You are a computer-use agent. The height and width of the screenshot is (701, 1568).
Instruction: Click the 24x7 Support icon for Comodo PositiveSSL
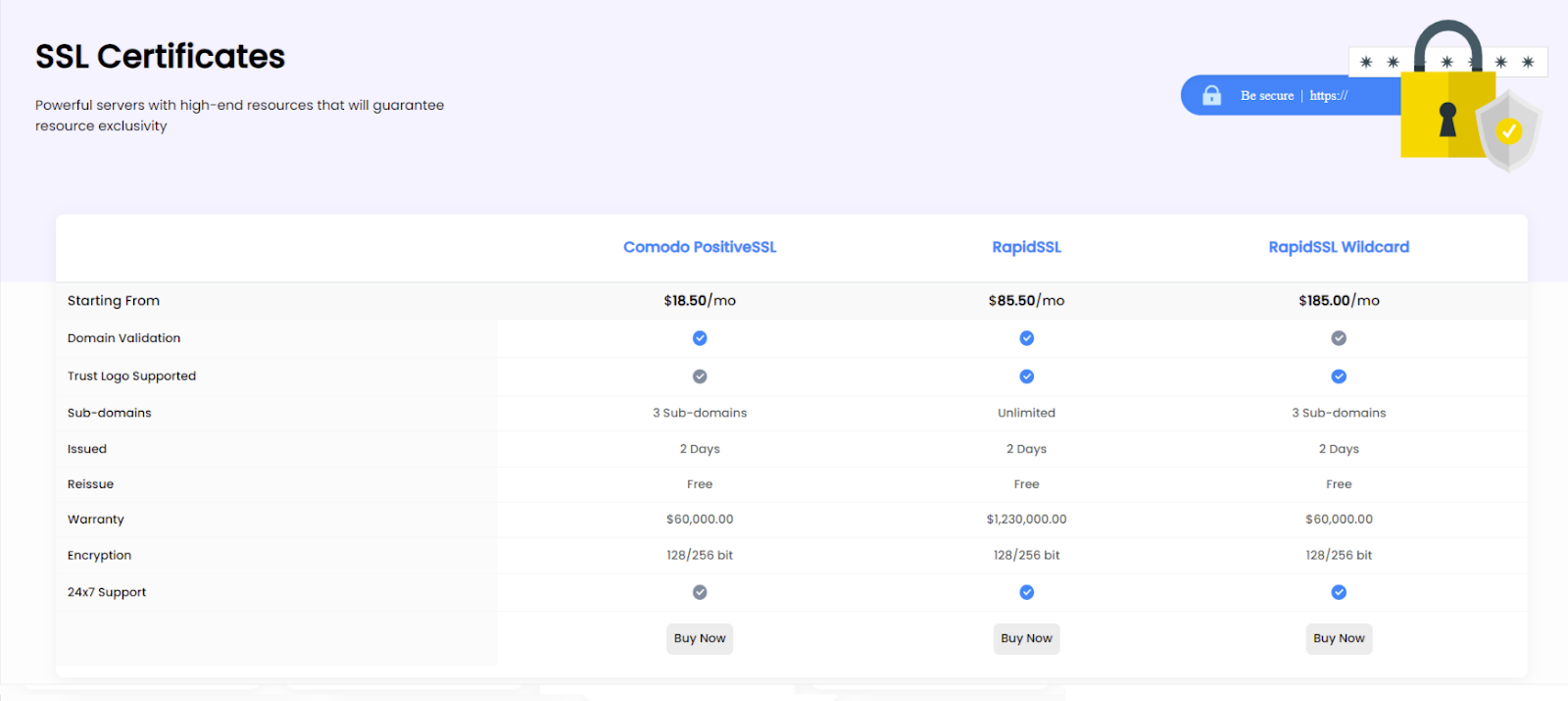(x=700, y=592)
